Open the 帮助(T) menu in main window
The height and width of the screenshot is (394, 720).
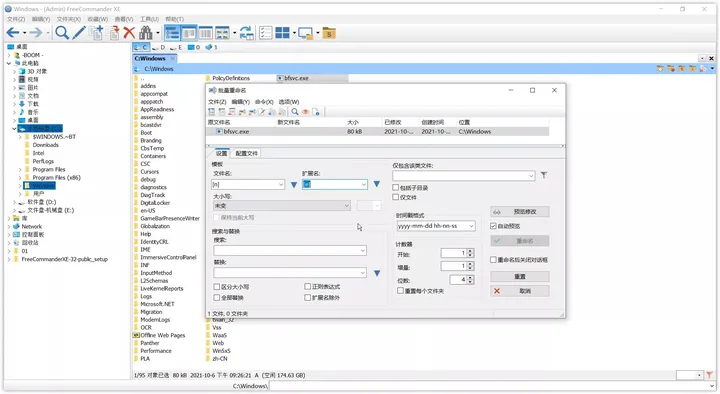click(174, 19)
